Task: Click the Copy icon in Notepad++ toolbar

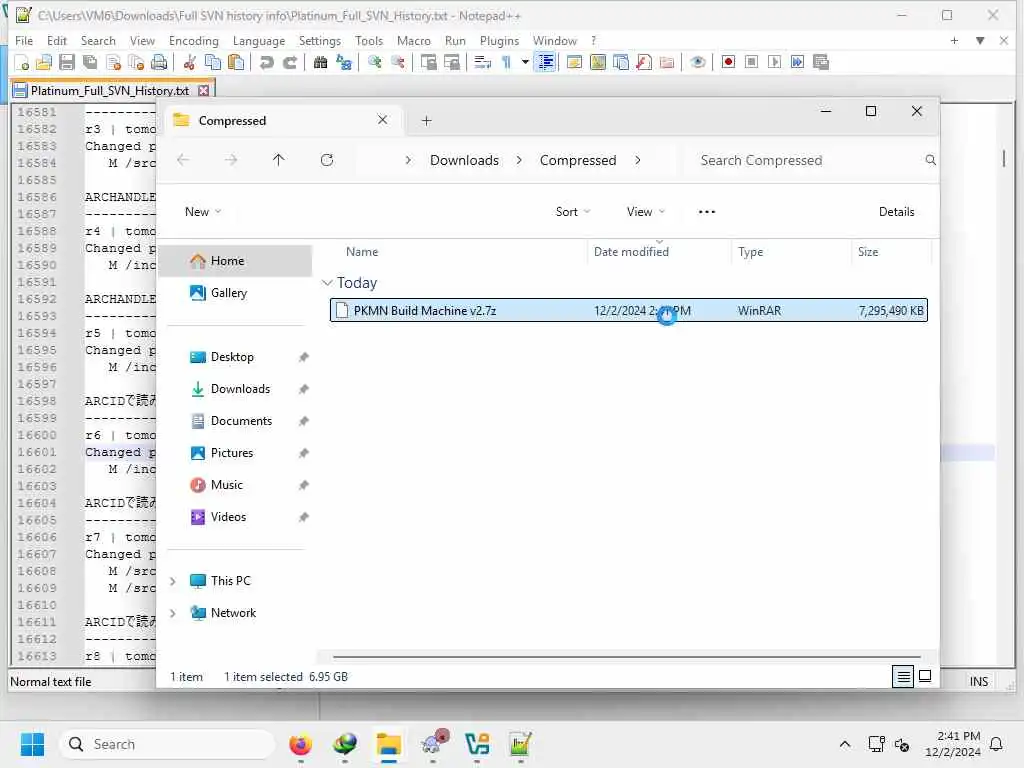Action: pyautogui.click(x=213, y=62)
